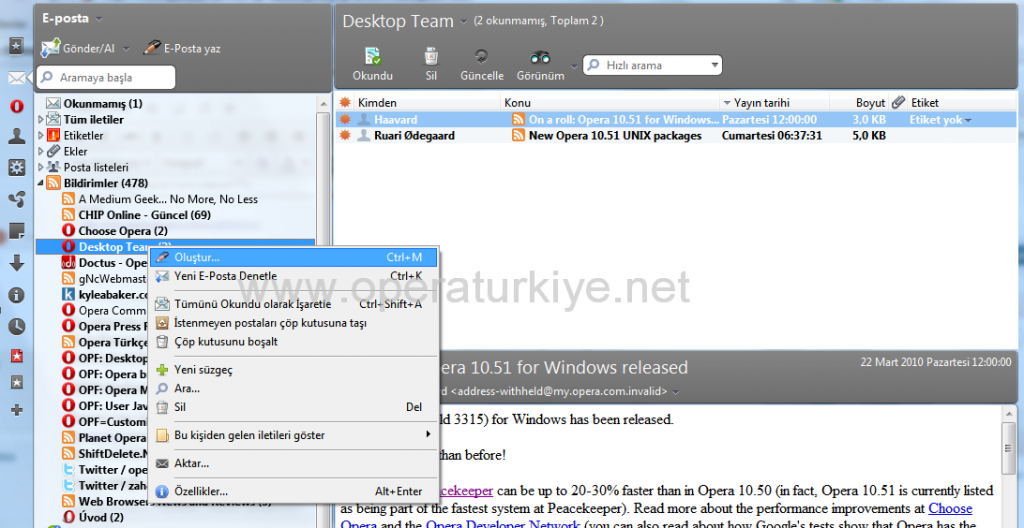The height and width of the screenshot is (528, 1024).
Task: Click the status star column header icon
Action: [345, 103]
